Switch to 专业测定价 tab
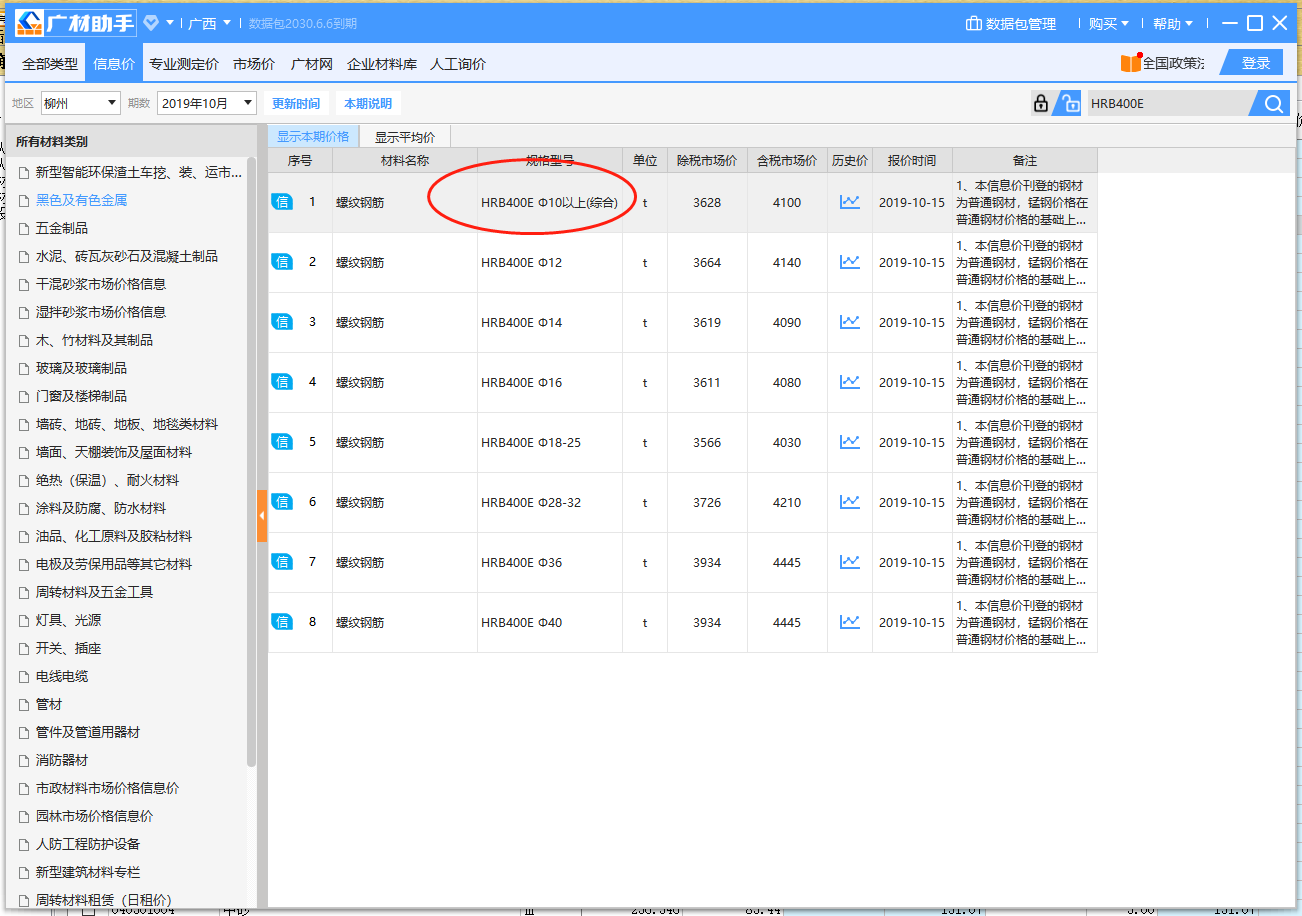1302x916 pixels. click(x=184, y=63)
